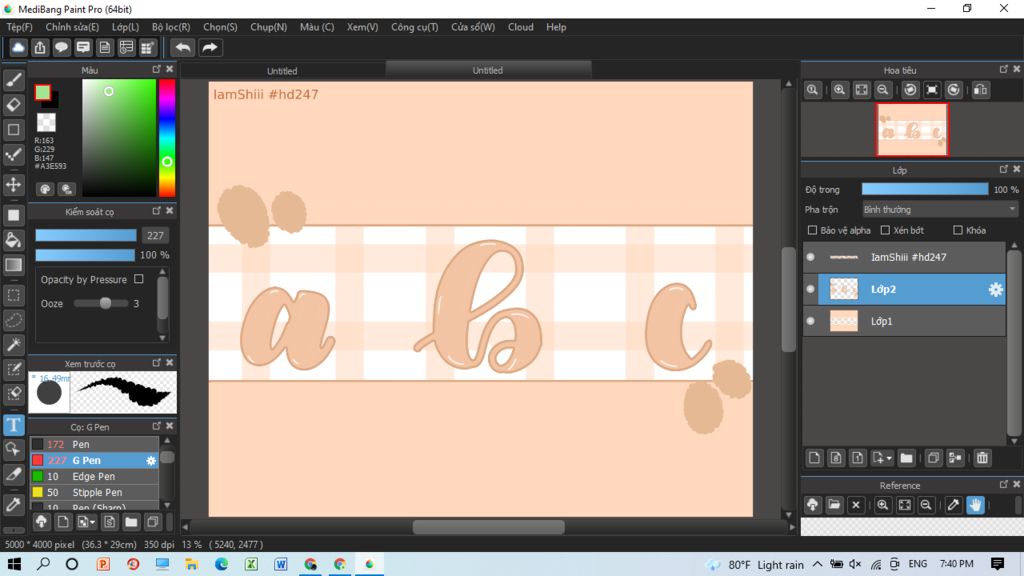The width and height of the screenshot is (1024, 576).
Task: Activate the Text tool
Action: click(13, 425)
